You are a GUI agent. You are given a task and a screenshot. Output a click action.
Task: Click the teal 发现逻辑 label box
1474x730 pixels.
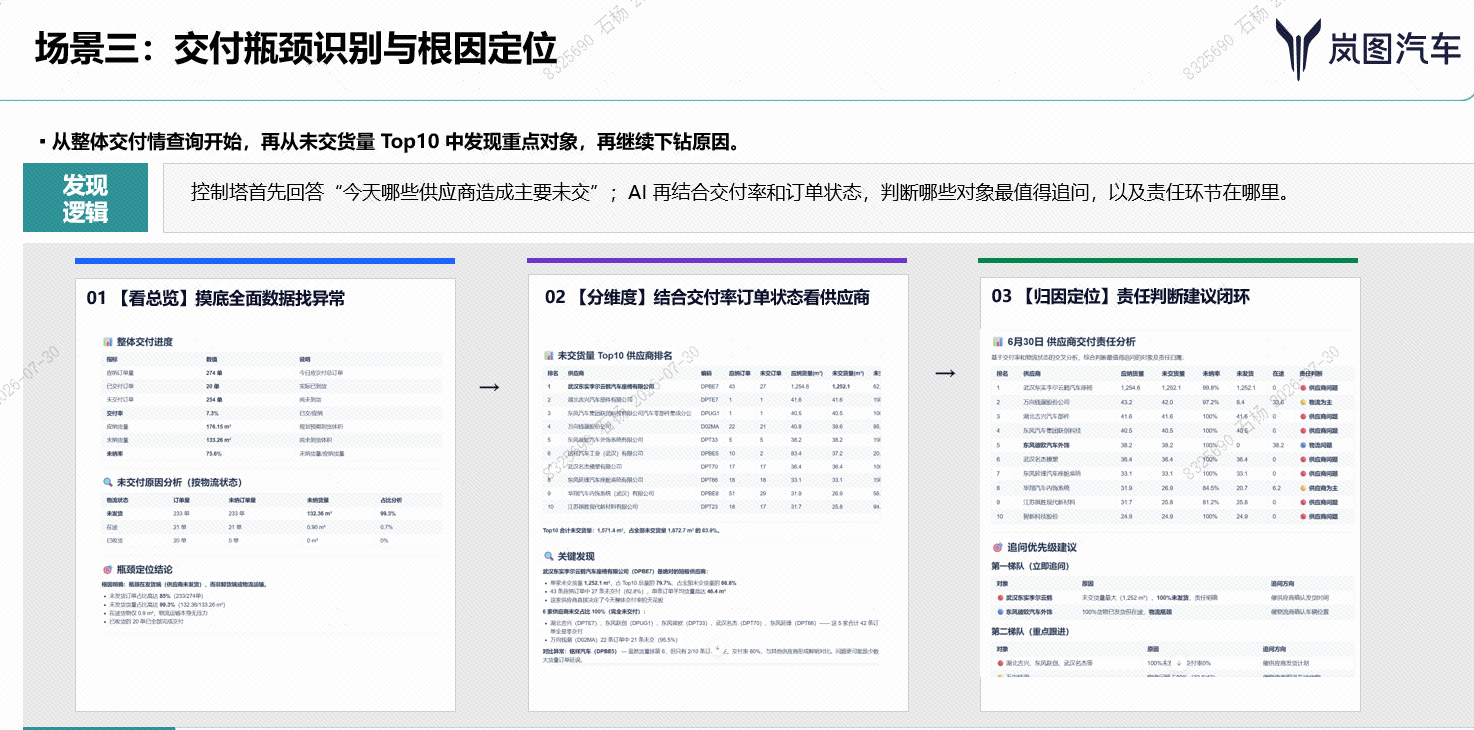tap(85, 198)
